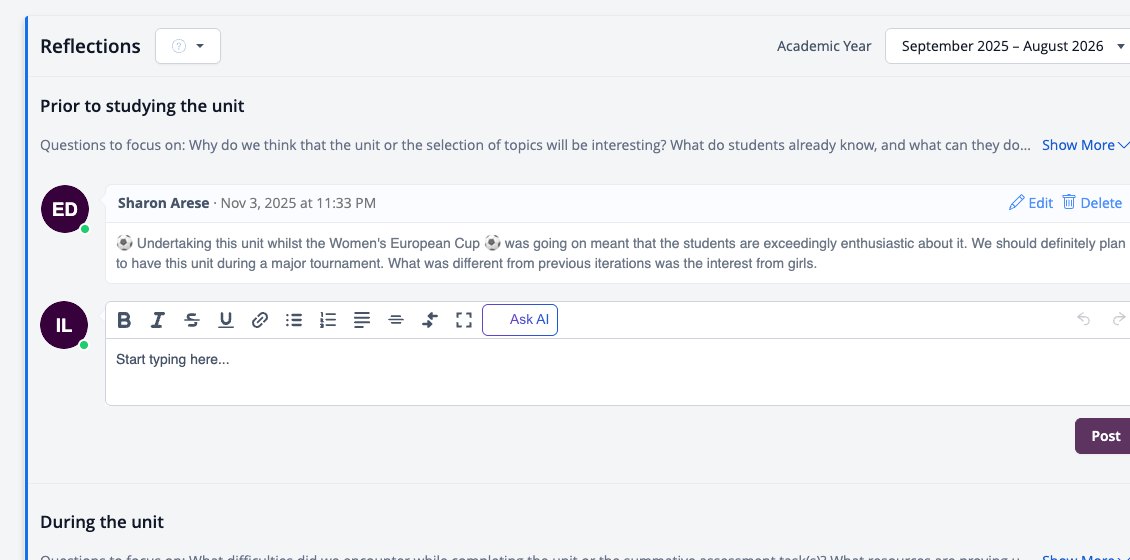Expand Show More for prior-to-unit questions
This screenshot has height=560, width=1130.
pos(1085,145)
